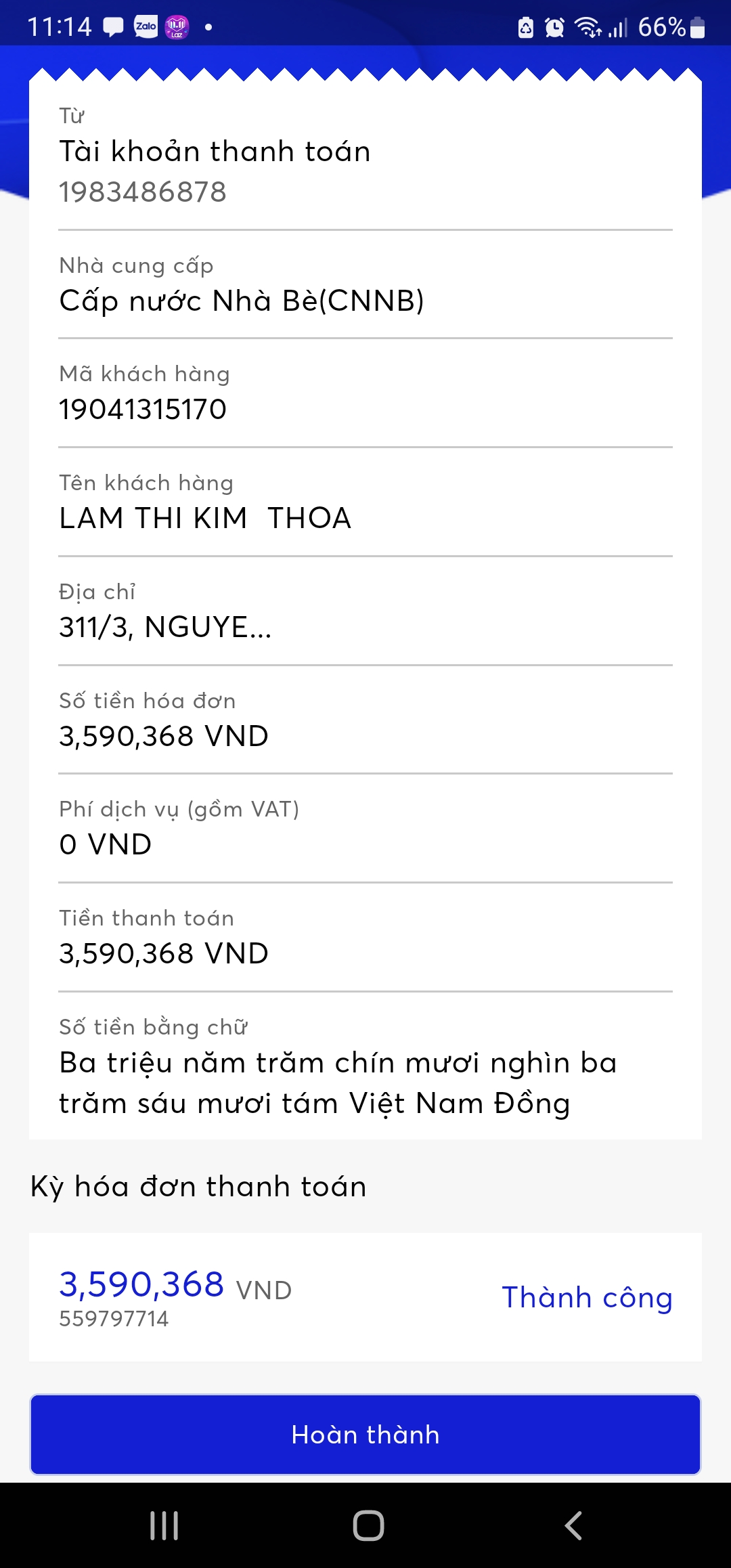Tap the Lazada notification icon

click(177, 27)
